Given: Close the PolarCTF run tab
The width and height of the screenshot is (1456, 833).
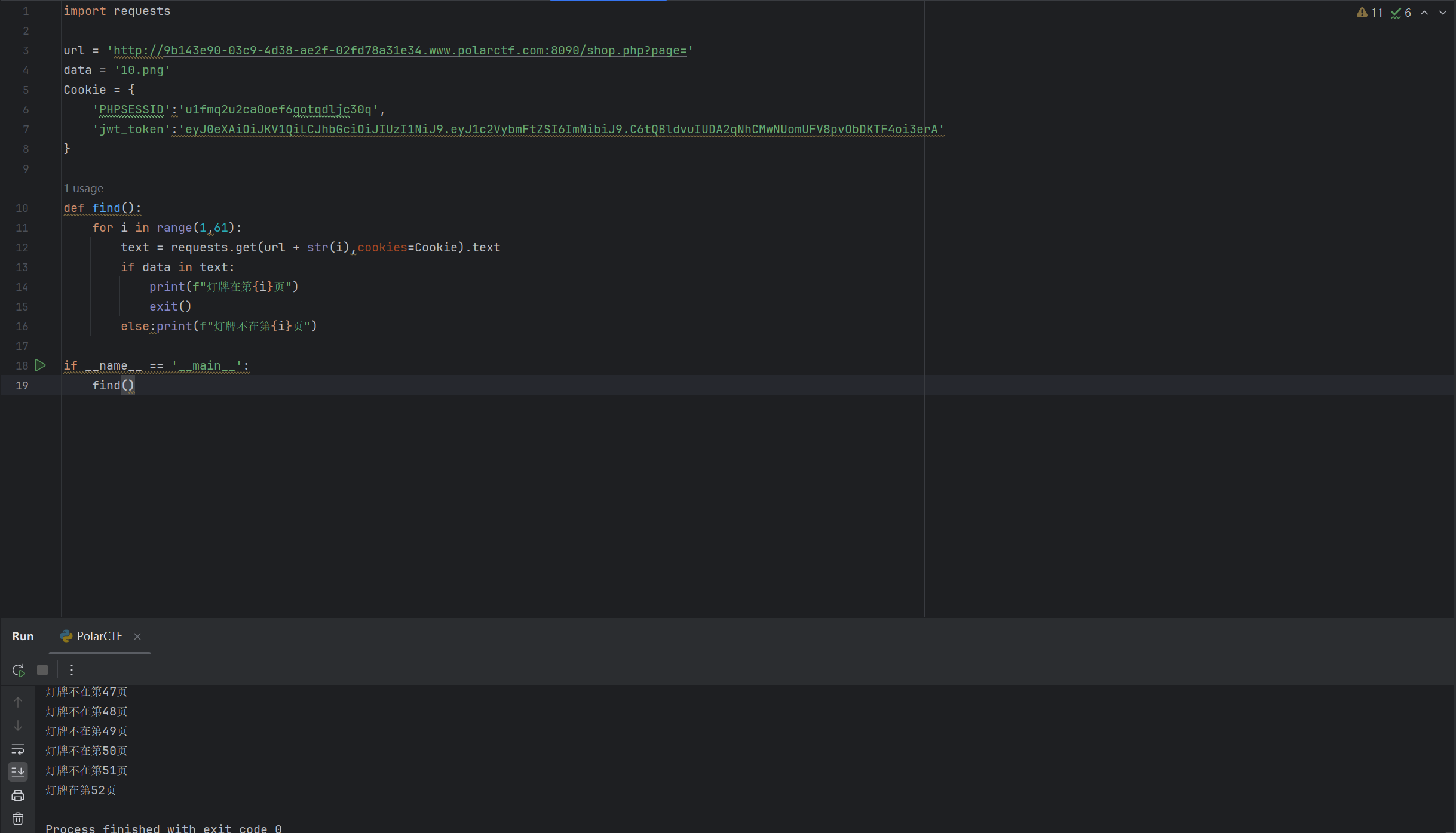Looking at the screenshot, I should [x=137, y=637].
